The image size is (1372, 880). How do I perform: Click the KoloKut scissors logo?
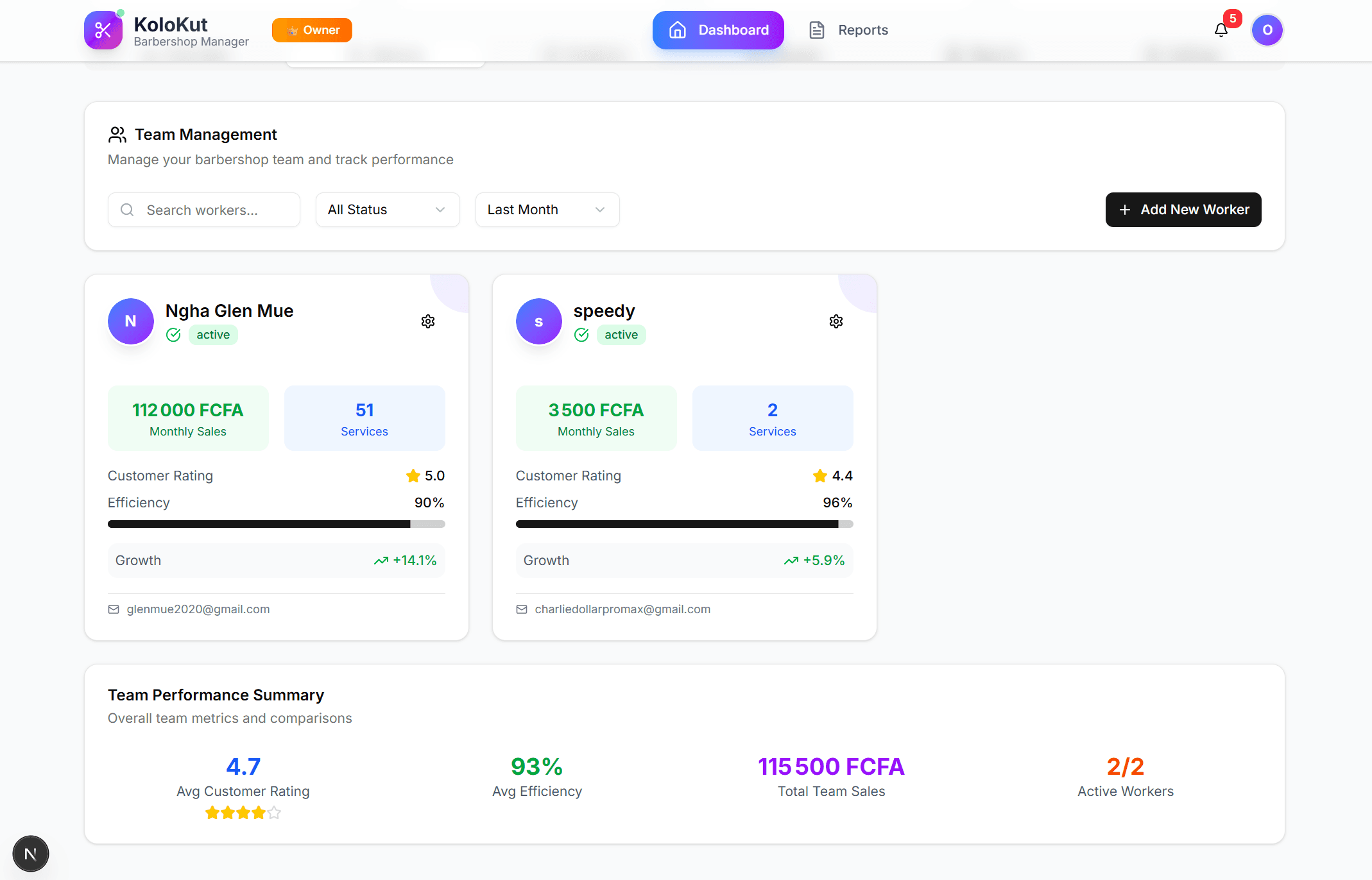103,30
